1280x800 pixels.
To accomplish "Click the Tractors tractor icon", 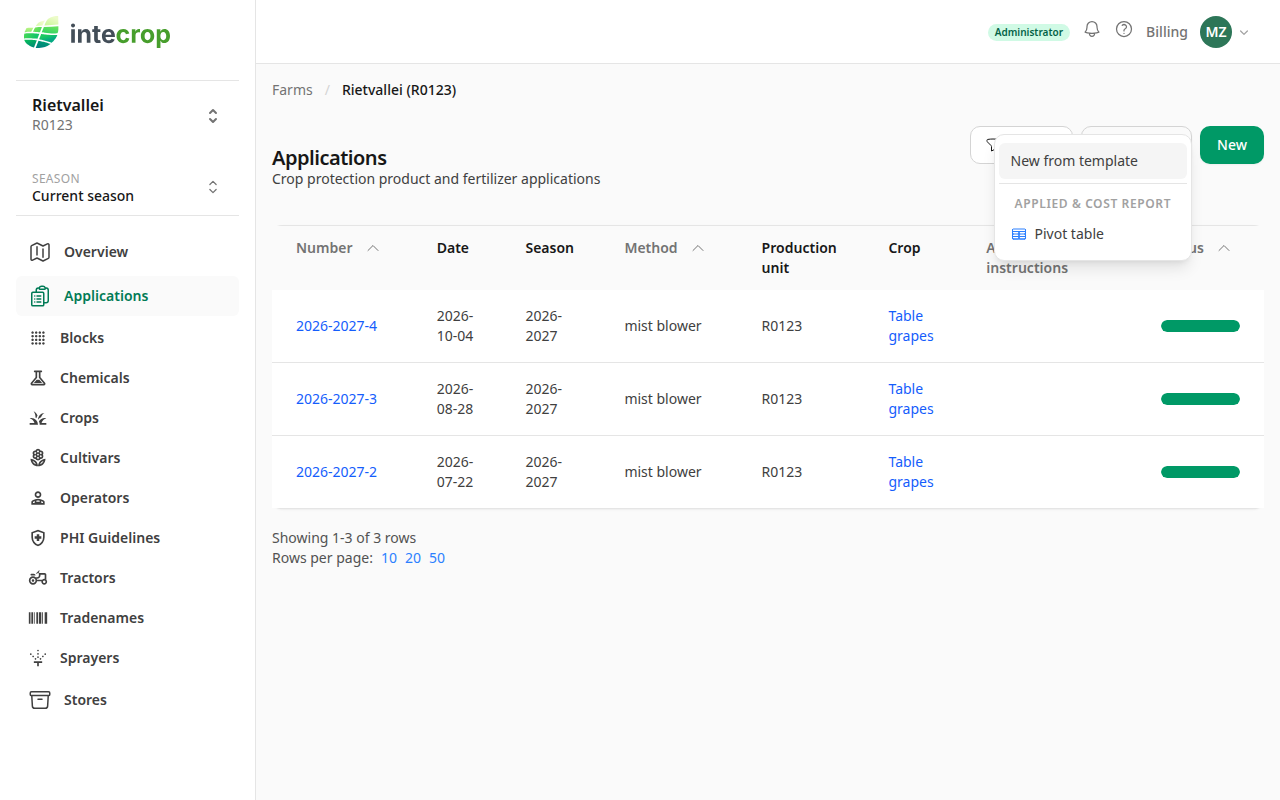I will point(38,578).
